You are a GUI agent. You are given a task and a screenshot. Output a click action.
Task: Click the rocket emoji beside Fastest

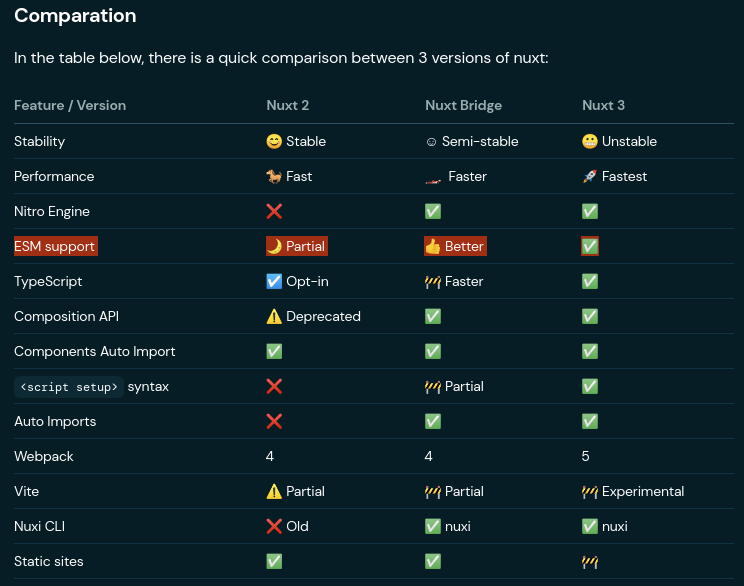pyautogui.click(x=590, y=177)
